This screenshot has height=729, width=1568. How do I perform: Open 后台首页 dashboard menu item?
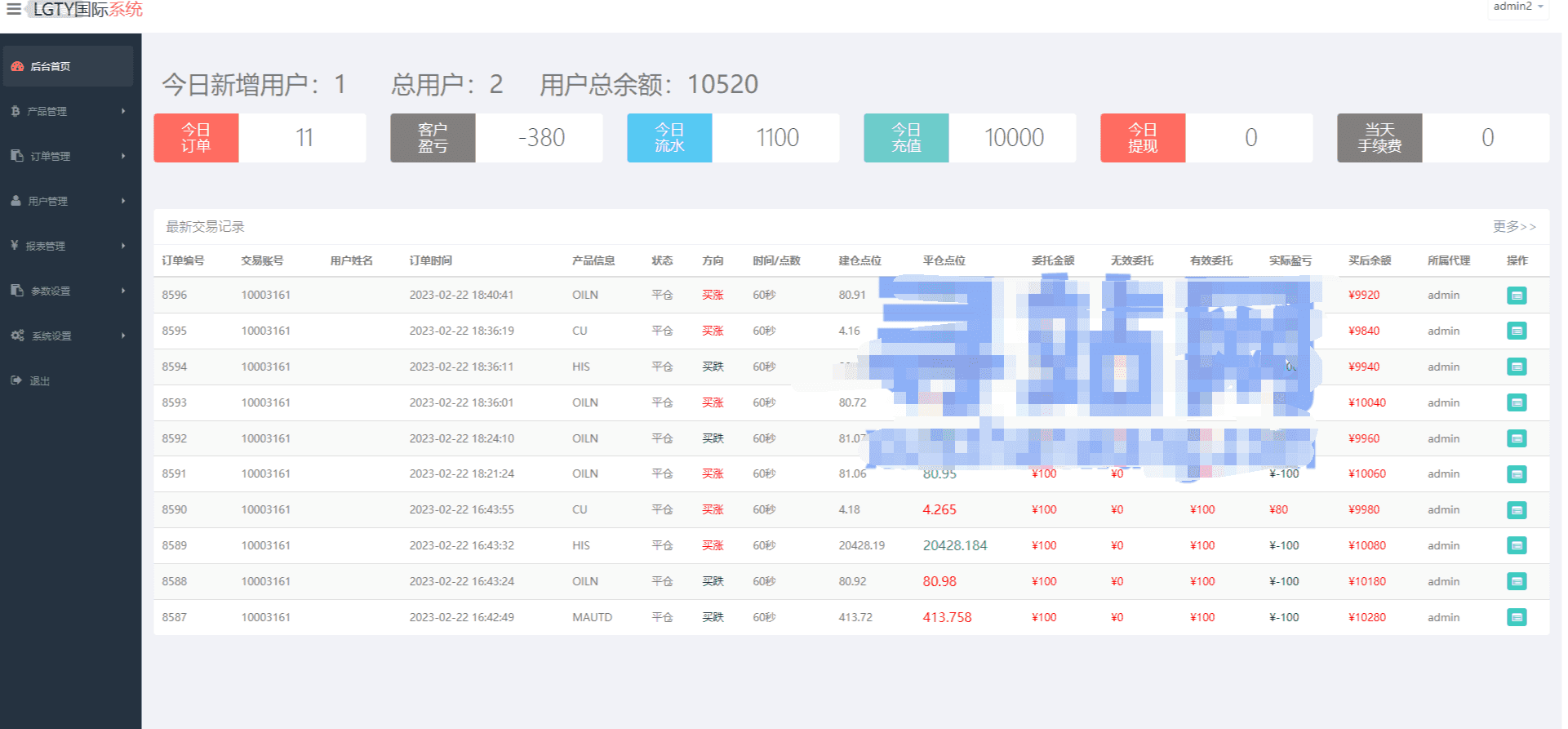[68, 66]
